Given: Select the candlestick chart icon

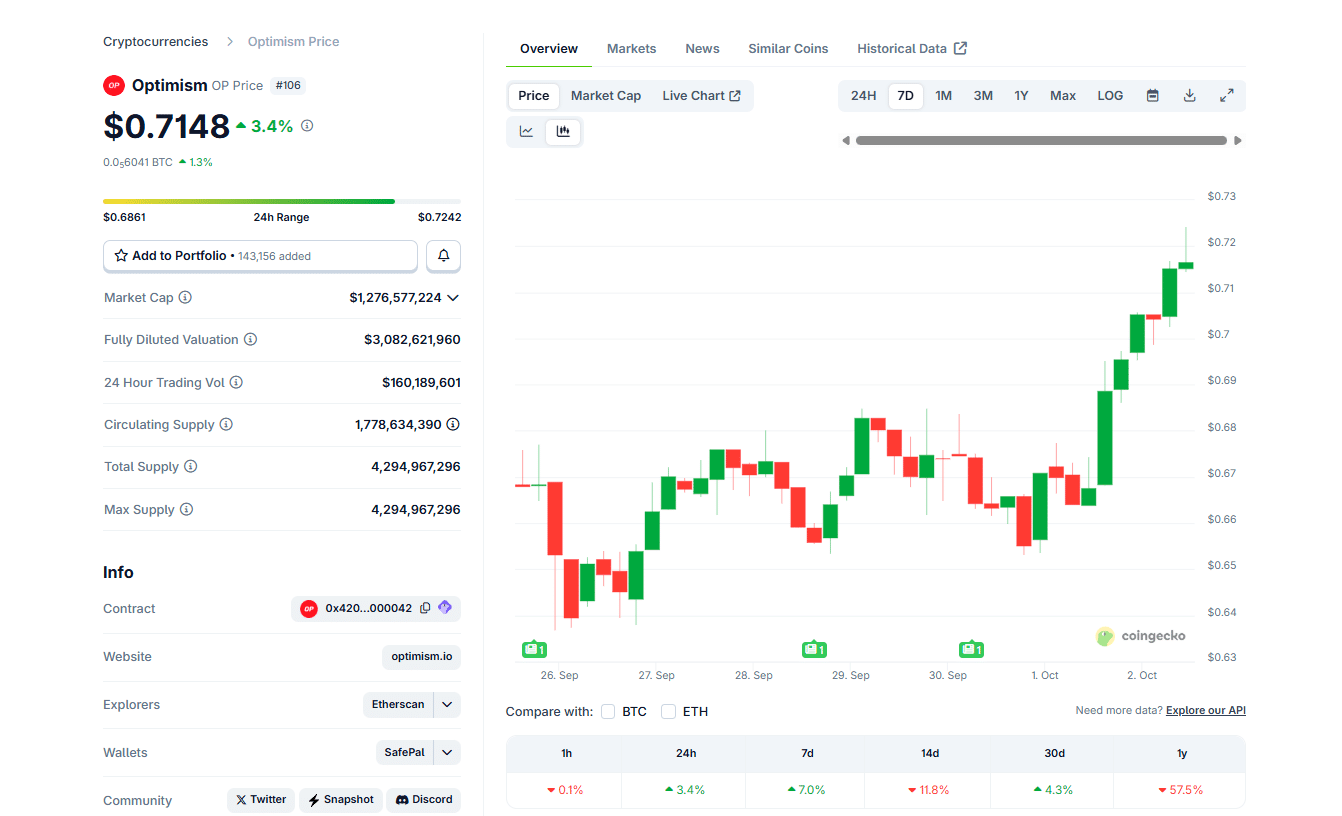Looking at the screenshot, I should click(x=563, y=132).
